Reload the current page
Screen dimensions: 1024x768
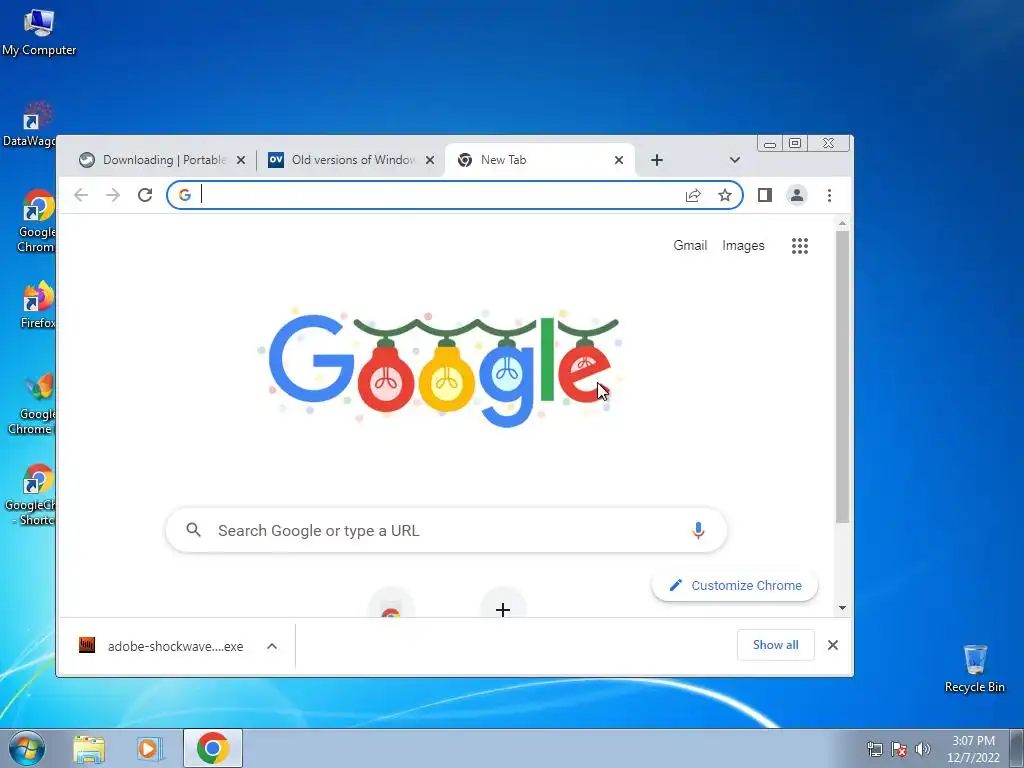coord(145,195)
